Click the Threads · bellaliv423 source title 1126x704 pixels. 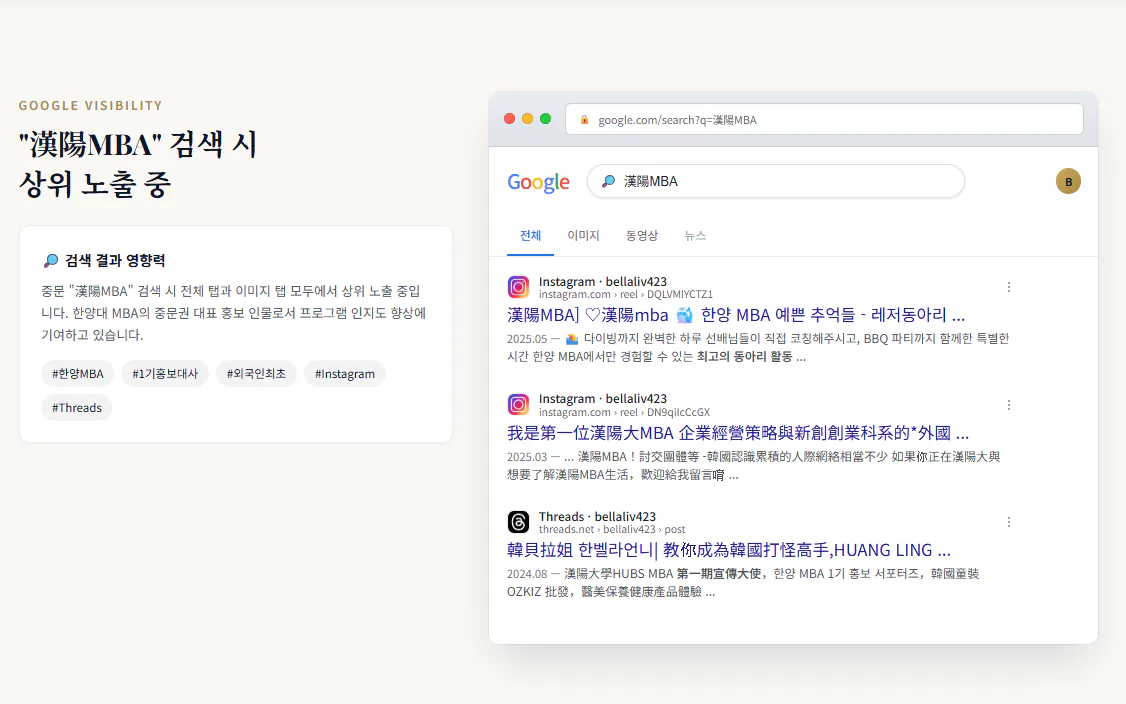tap(597, 517)
